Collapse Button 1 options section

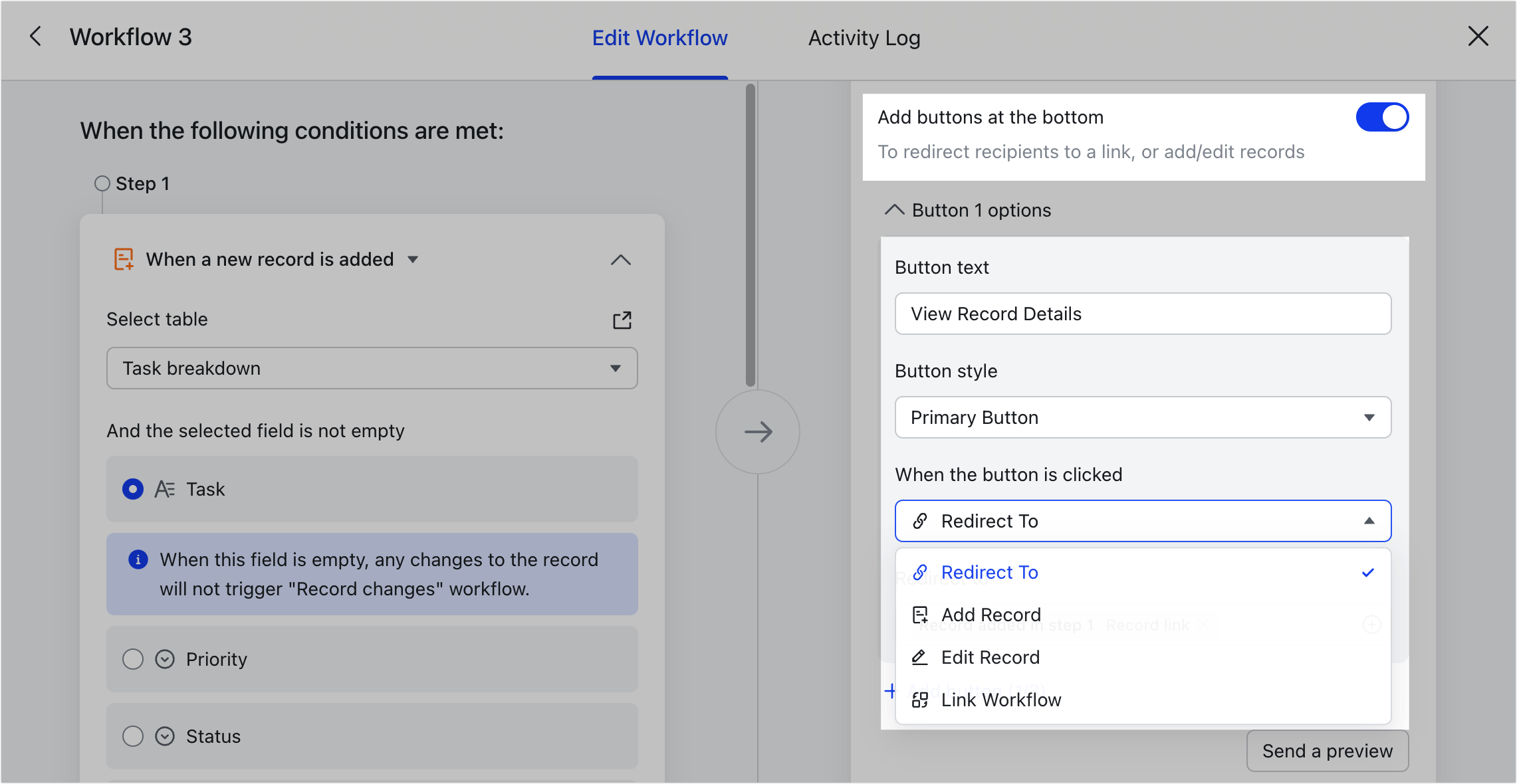point(895,210)
